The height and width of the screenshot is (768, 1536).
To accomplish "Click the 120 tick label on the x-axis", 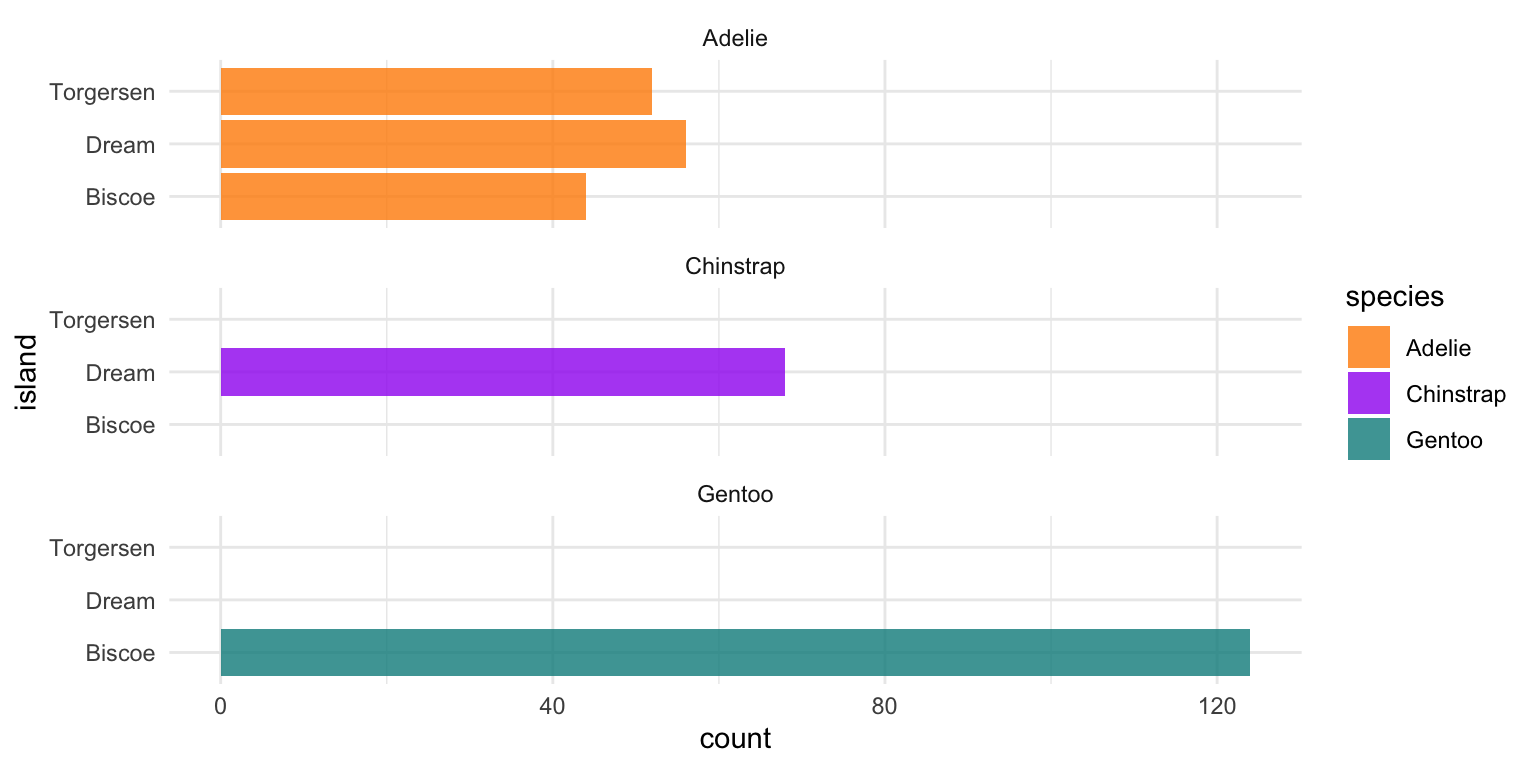I will 1217,705.
